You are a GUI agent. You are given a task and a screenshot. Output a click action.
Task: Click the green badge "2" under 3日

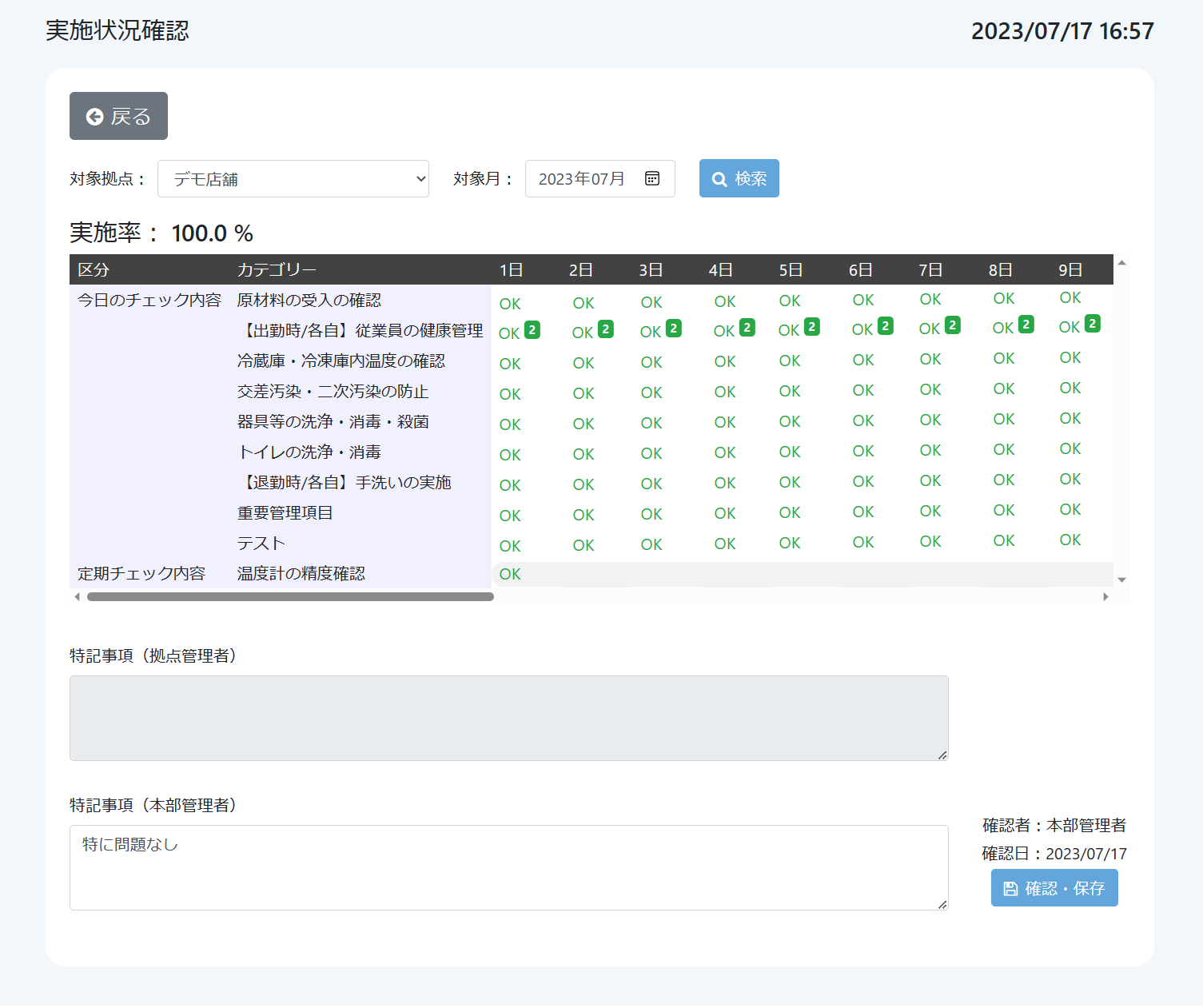[674, 328]
